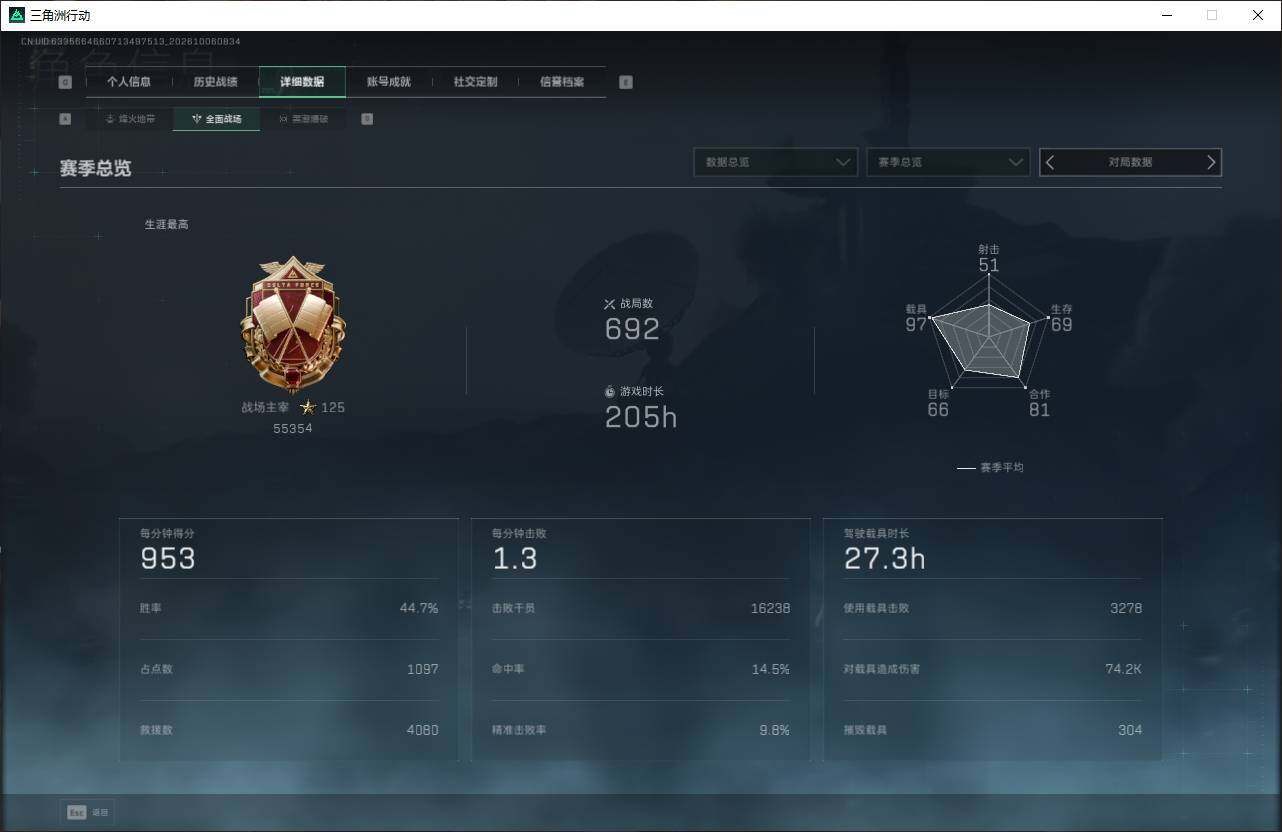The width and height of the screenshot is (1282, 832).
Task: Click the 胜率 value 44.7%
Action: click(419, 608)
